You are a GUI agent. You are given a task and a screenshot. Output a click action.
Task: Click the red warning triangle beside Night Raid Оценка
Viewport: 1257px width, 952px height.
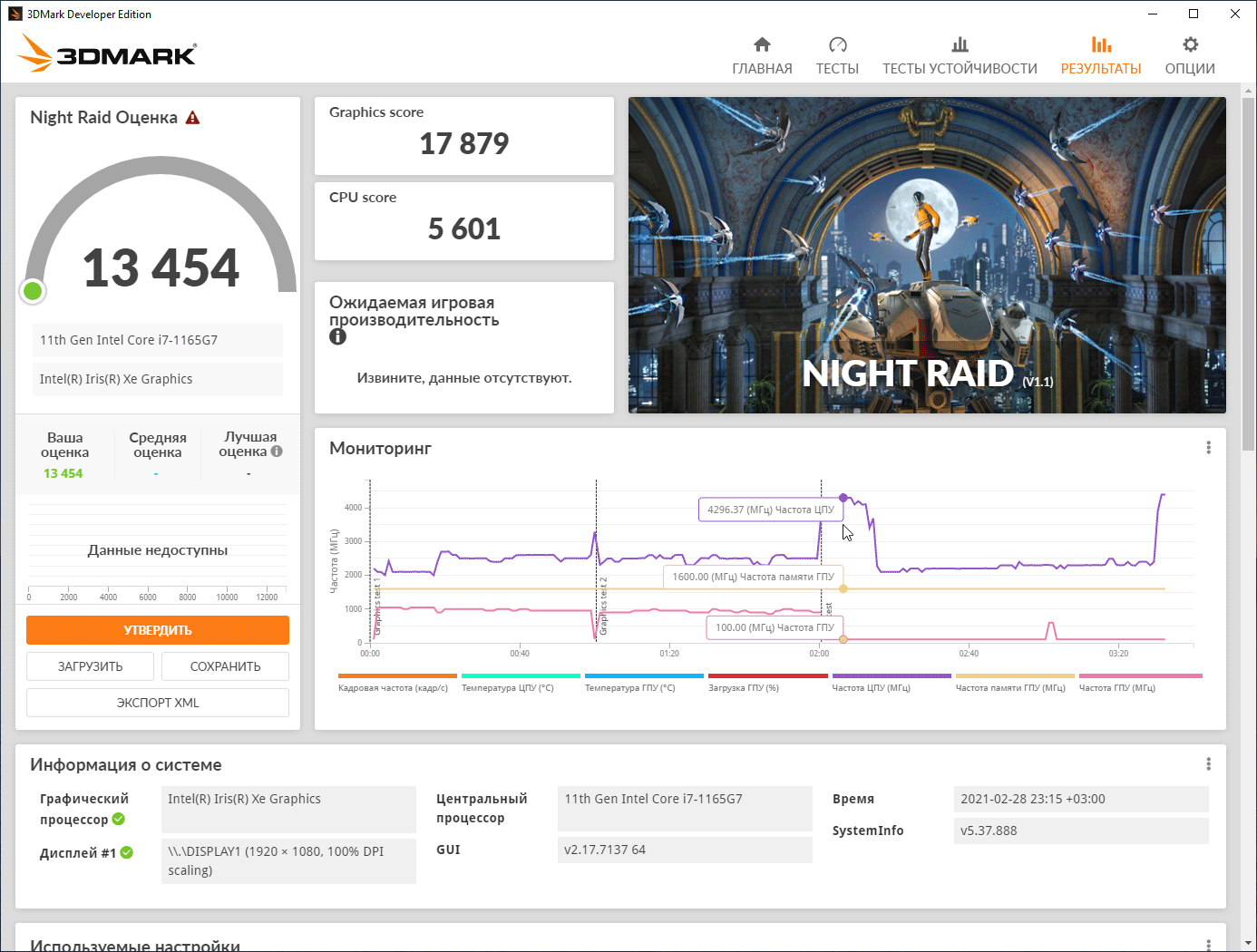pyautogui.click(x=192, y=118)
